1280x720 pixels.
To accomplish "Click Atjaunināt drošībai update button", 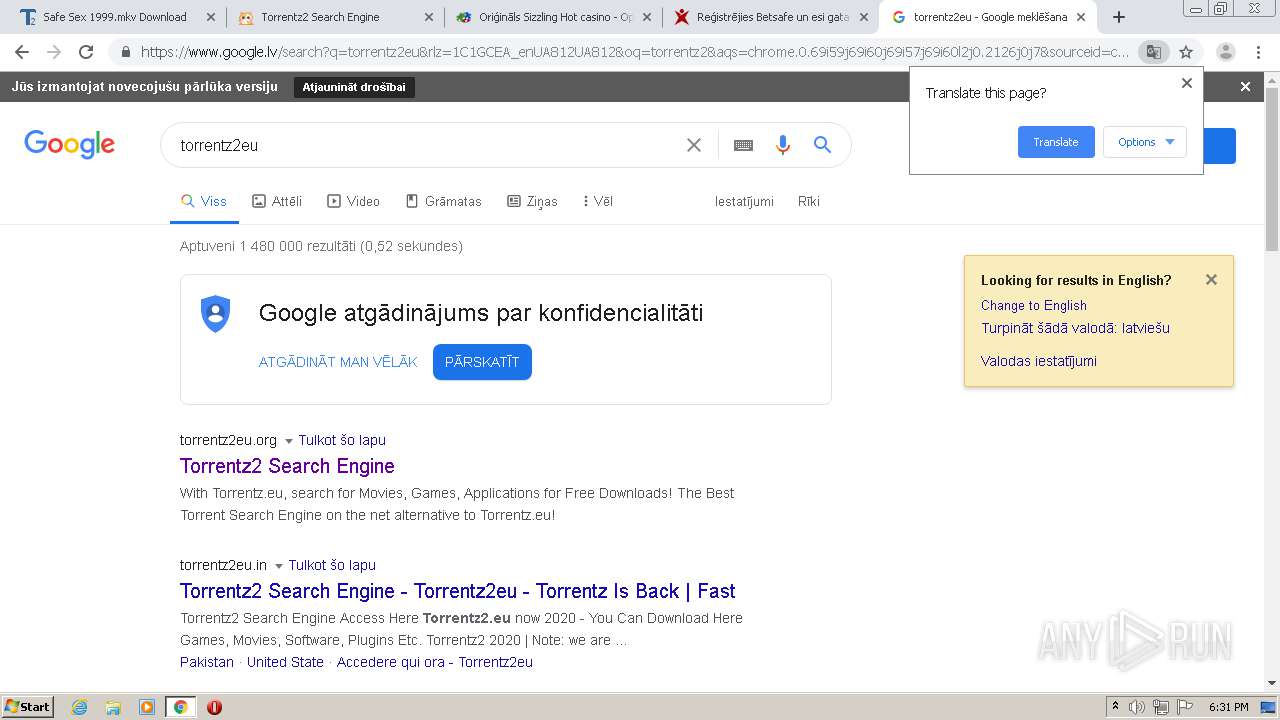I will 354,87.
